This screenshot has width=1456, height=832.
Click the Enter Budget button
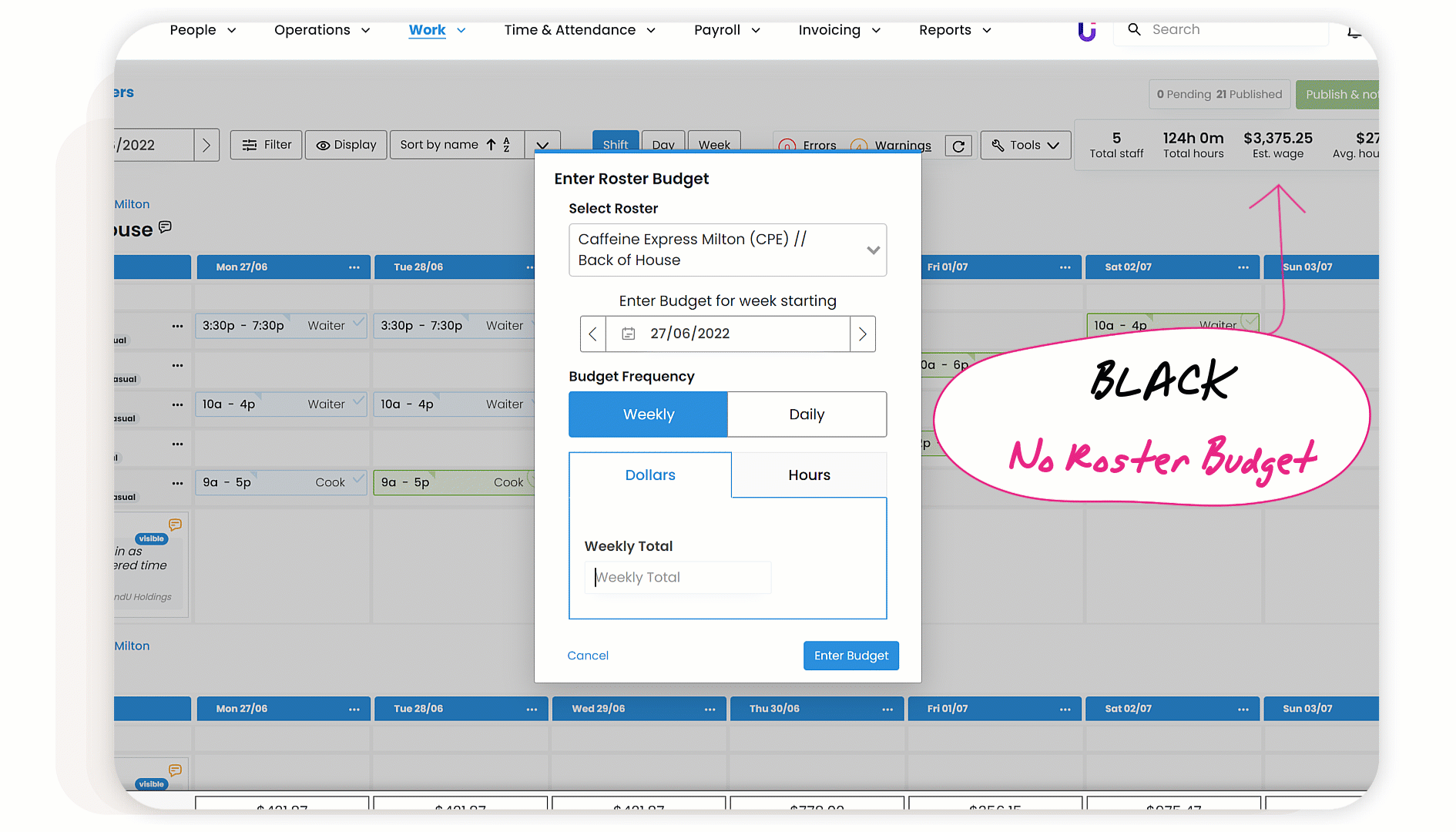[x=850, y=656]
